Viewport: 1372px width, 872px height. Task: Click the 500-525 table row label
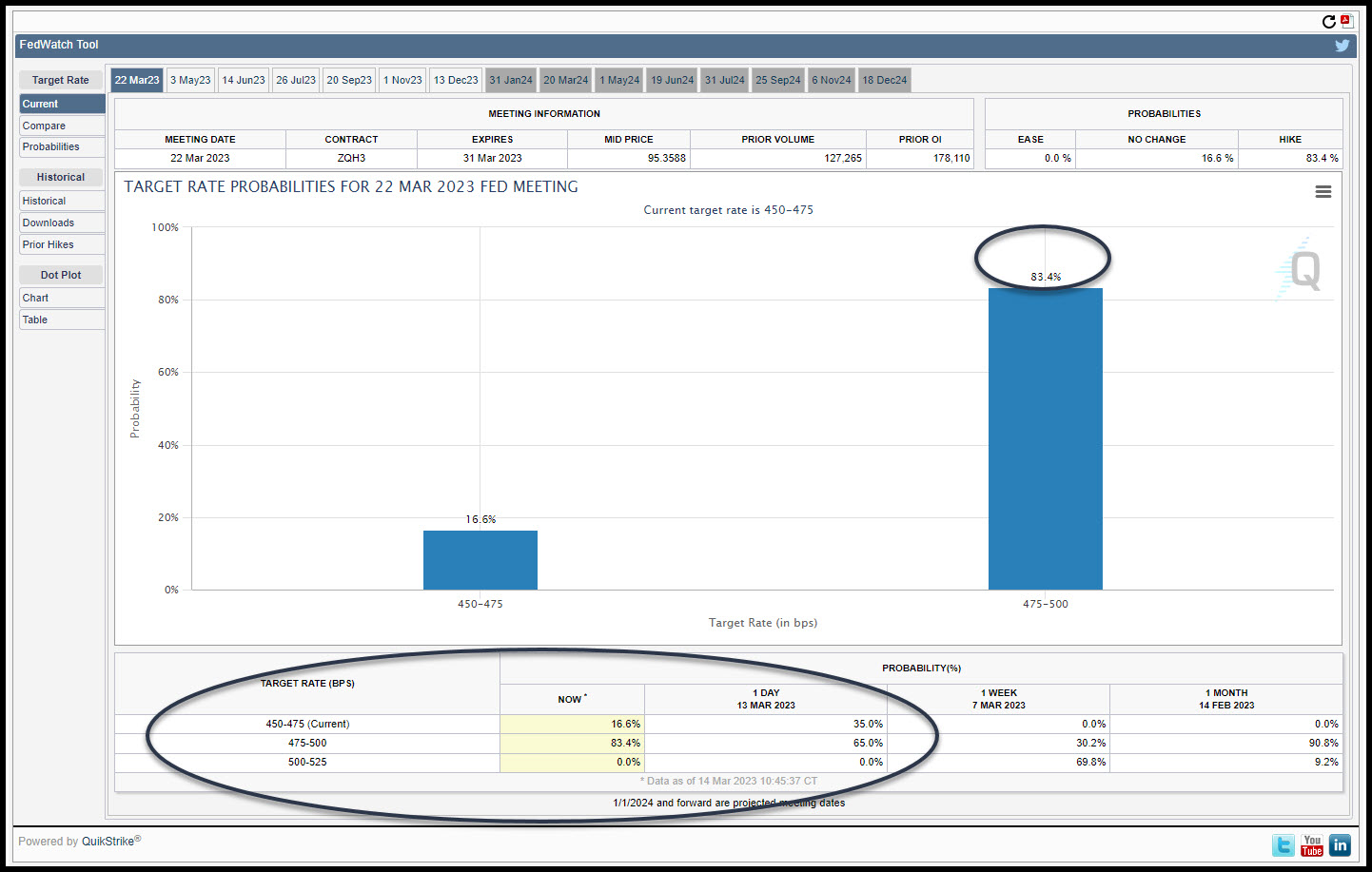(307, 762)
